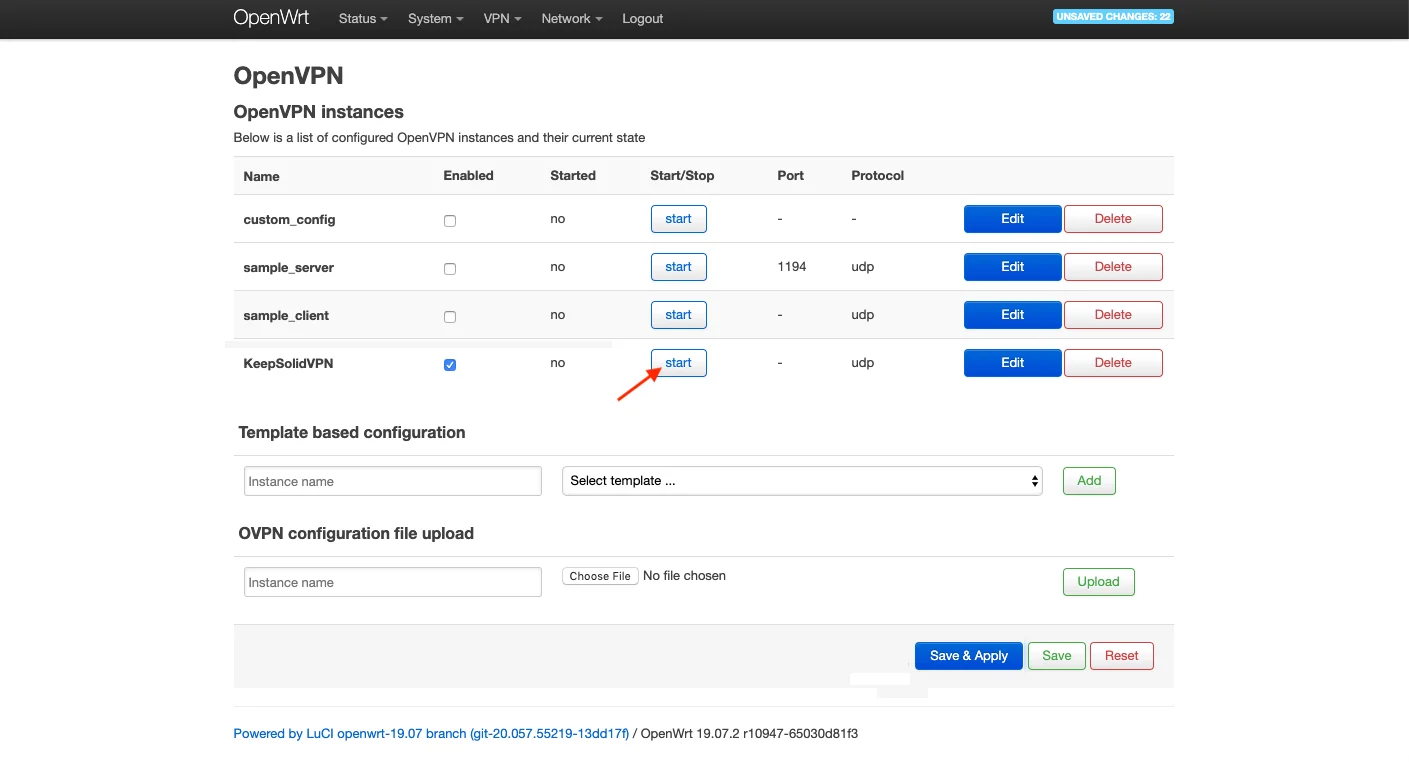Edit the KeepSolidVPN instance
The width and height of the screenshot is (1409, 762).
coord(1012,363)
